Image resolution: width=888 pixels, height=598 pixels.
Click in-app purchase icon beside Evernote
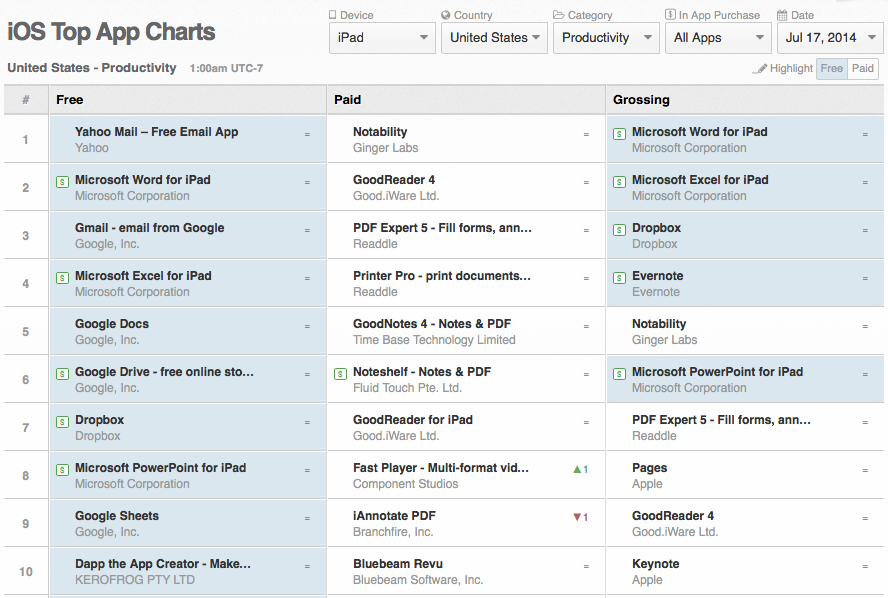[620, 278]
